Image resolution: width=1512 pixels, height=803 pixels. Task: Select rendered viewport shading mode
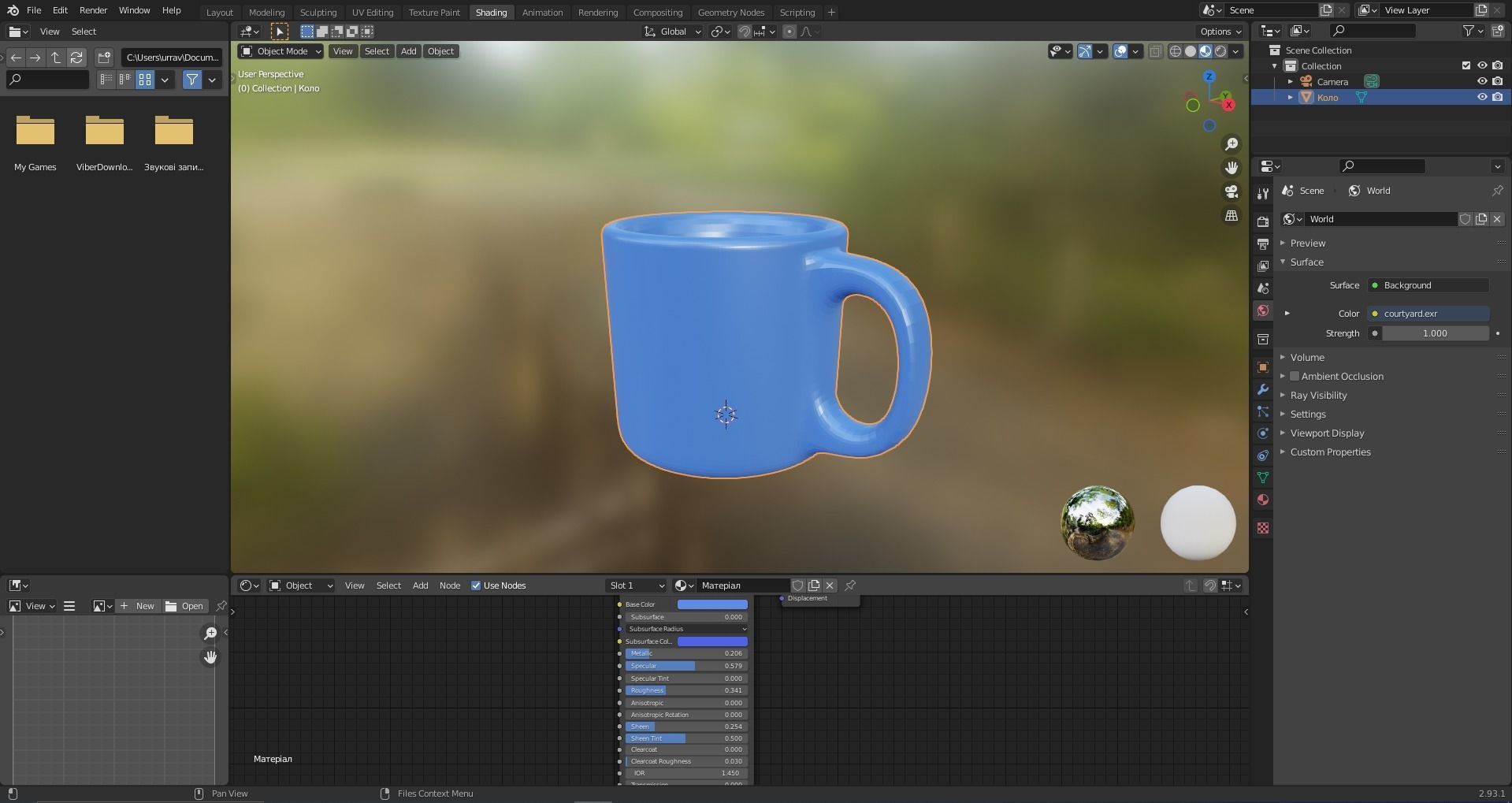[1220, 51]
